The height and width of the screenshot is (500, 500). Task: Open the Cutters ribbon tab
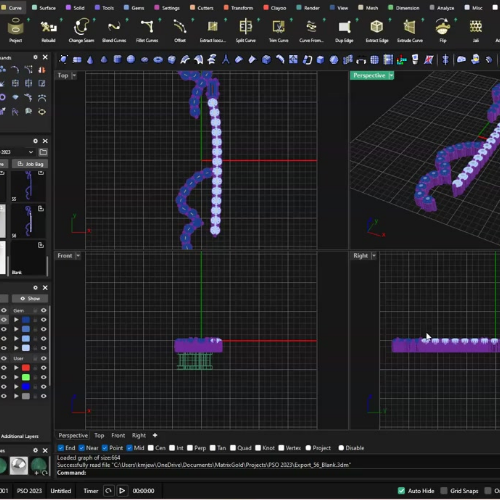[x=202, y=8]
